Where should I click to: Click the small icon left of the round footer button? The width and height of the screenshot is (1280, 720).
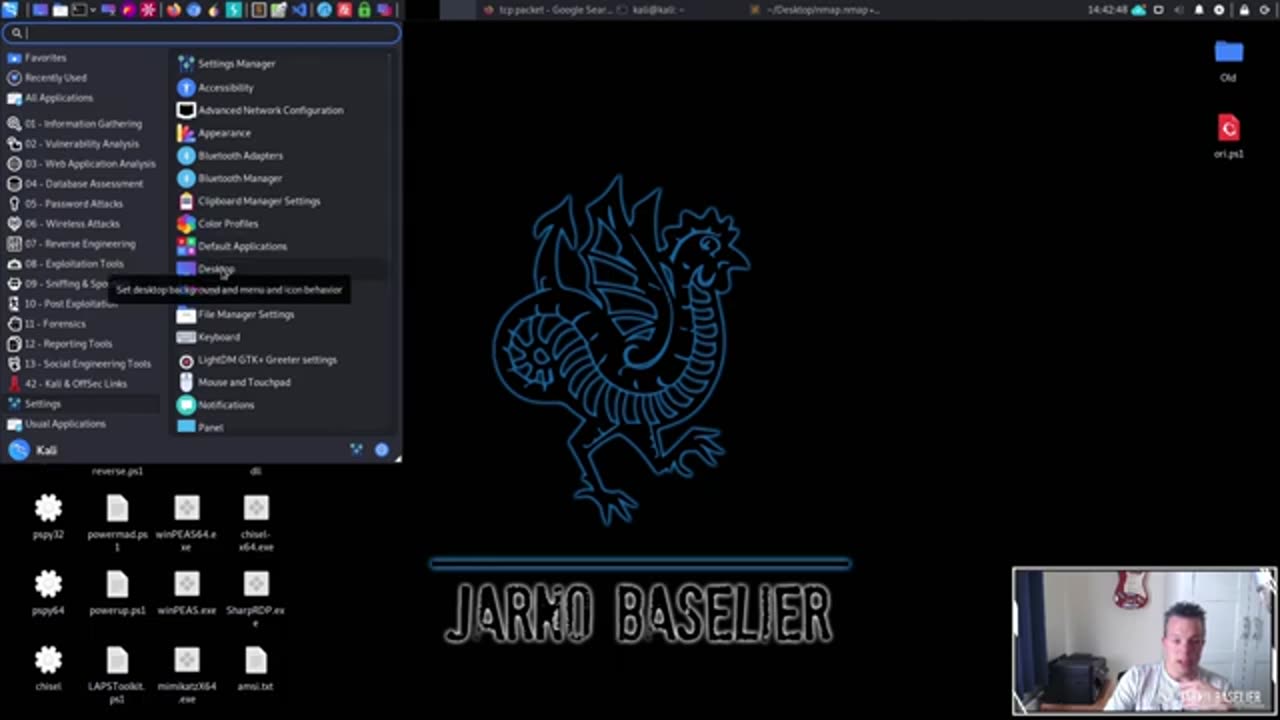[x=356, y=450]
